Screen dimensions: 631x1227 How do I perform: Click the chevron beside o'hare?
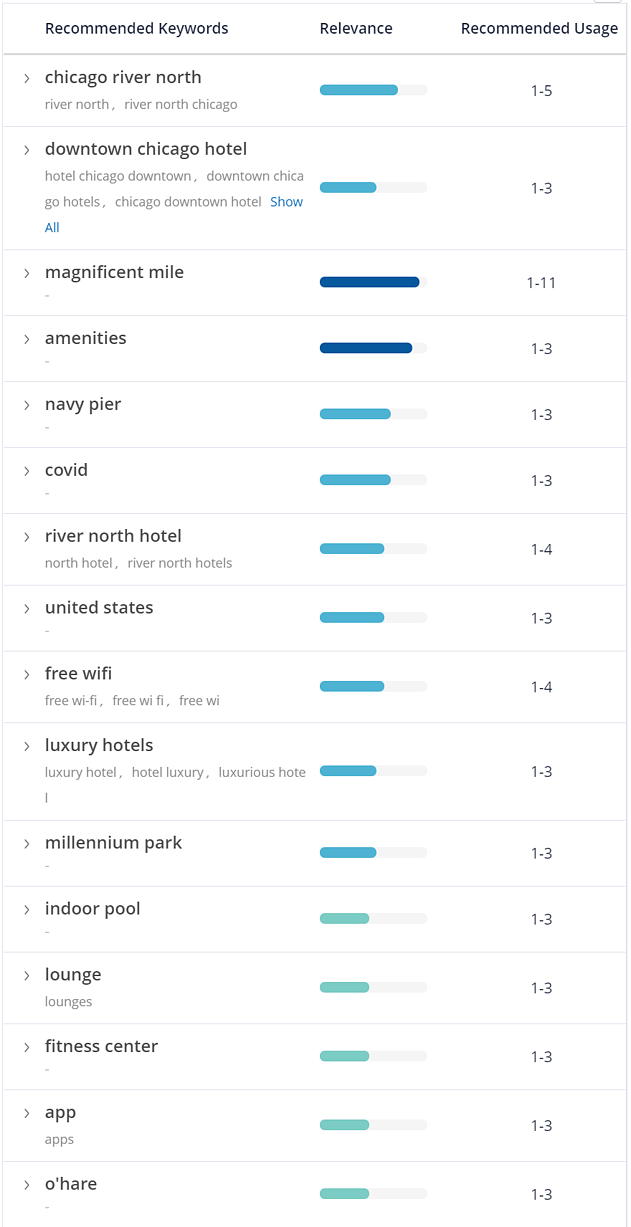[x=27, y=1185]
